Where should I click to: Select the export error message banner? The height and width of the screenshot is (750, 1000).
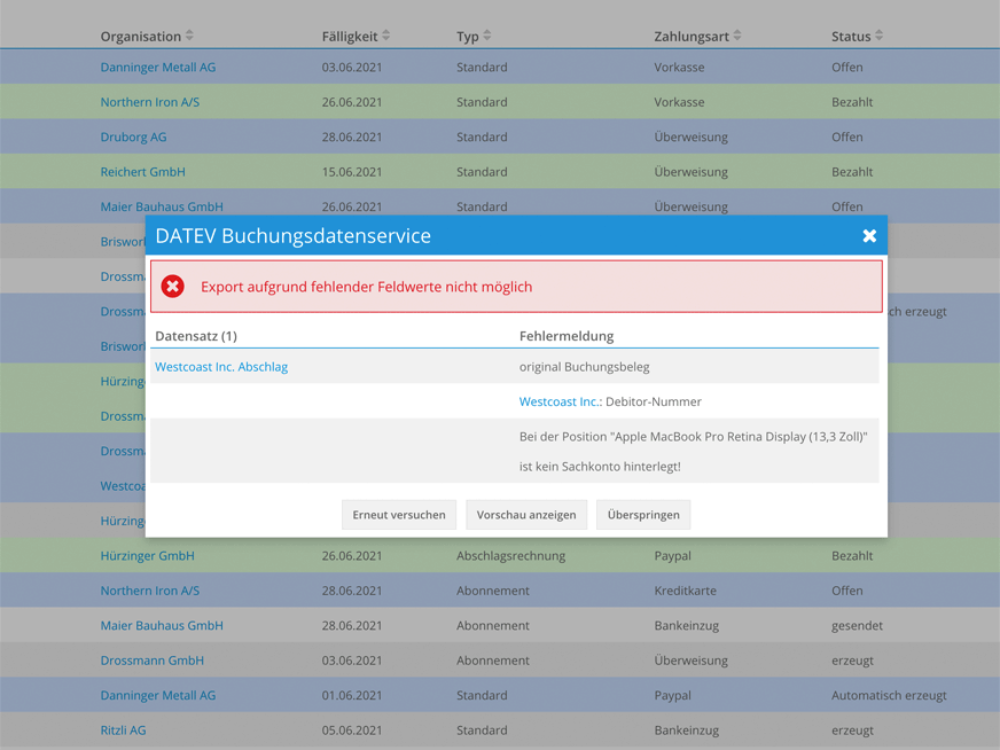(x=516, y=287)
